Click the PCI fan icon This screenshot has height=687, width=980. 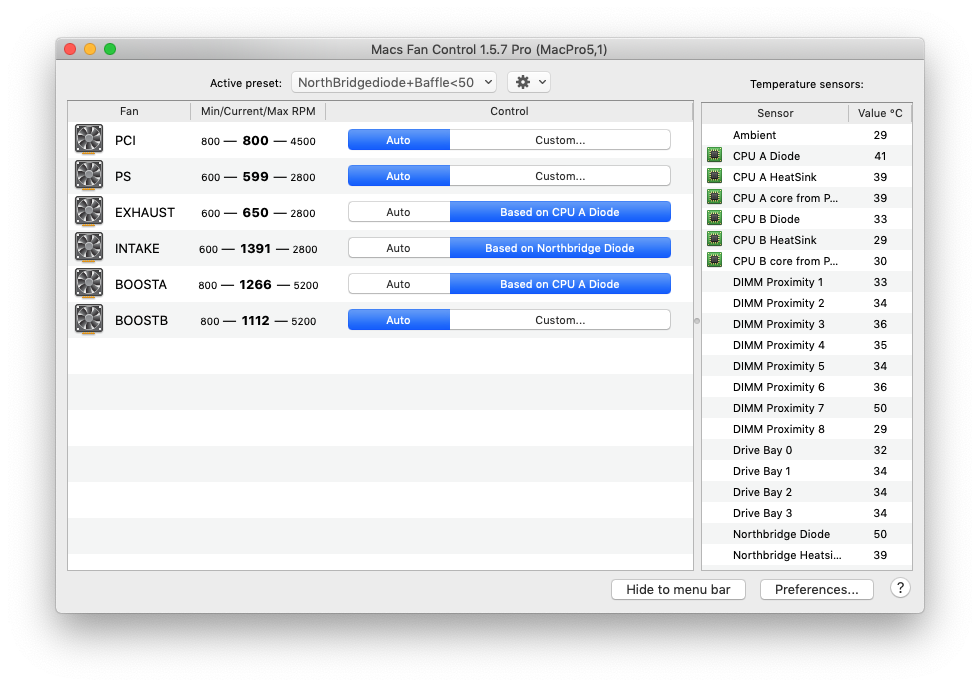click(89, 139)
